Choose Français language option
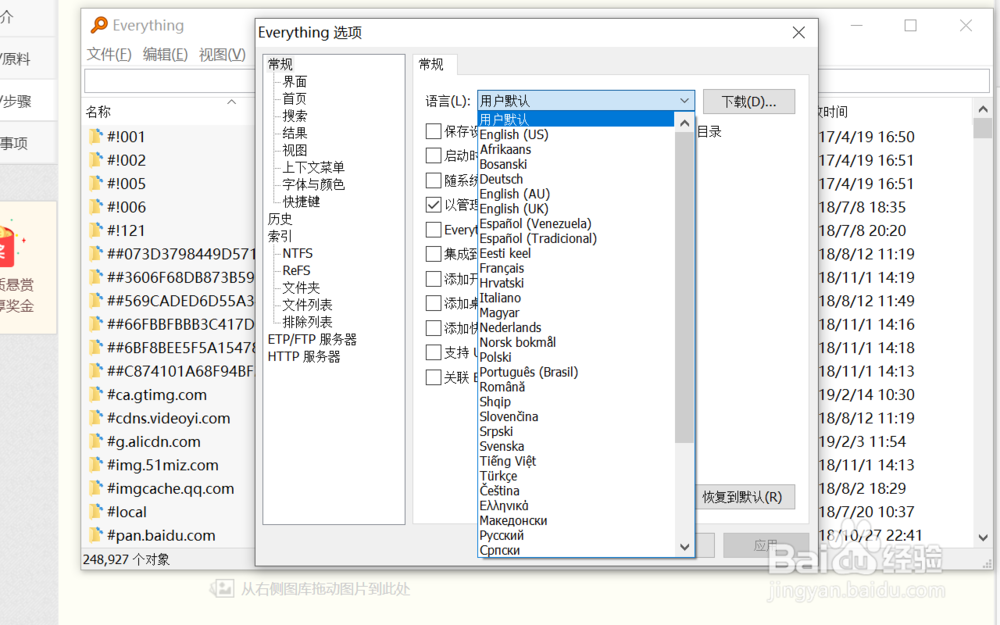Screen dimensions: 1000x625 click(x=502, y=268)
